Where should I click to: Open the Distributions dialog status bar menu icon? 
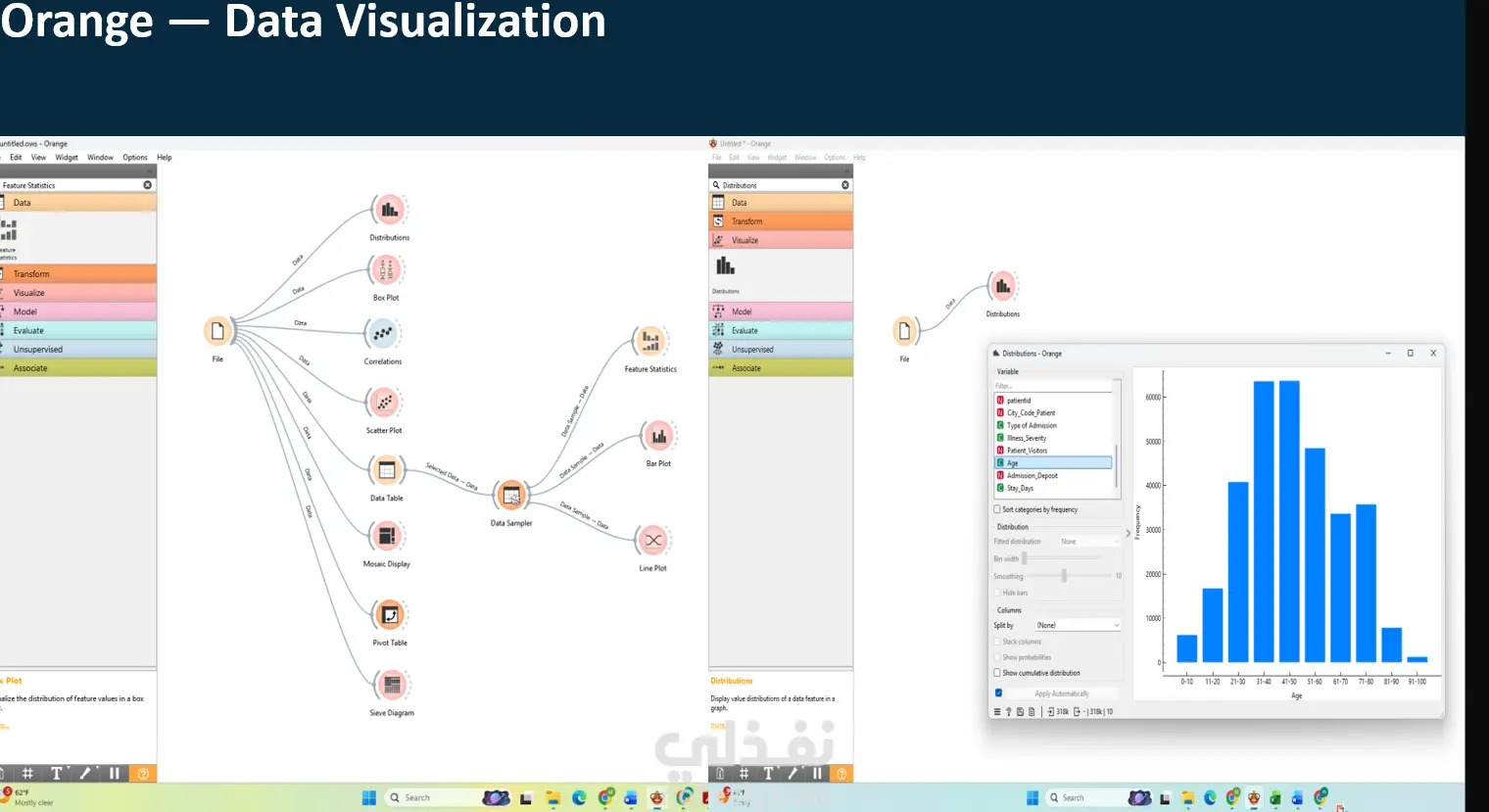[997, 712]
